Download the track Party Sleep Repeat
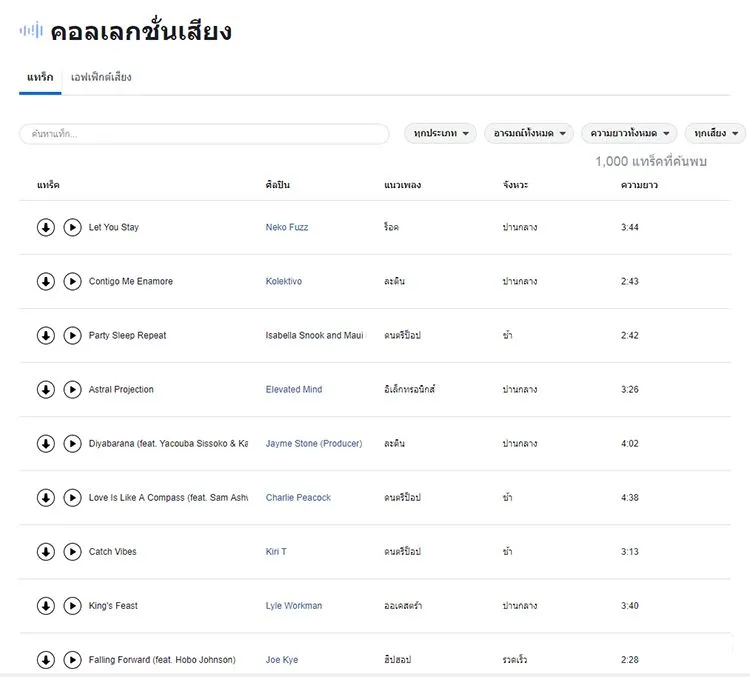The width and height of the screenshot is (750, 677). click(x=46, y=335)
